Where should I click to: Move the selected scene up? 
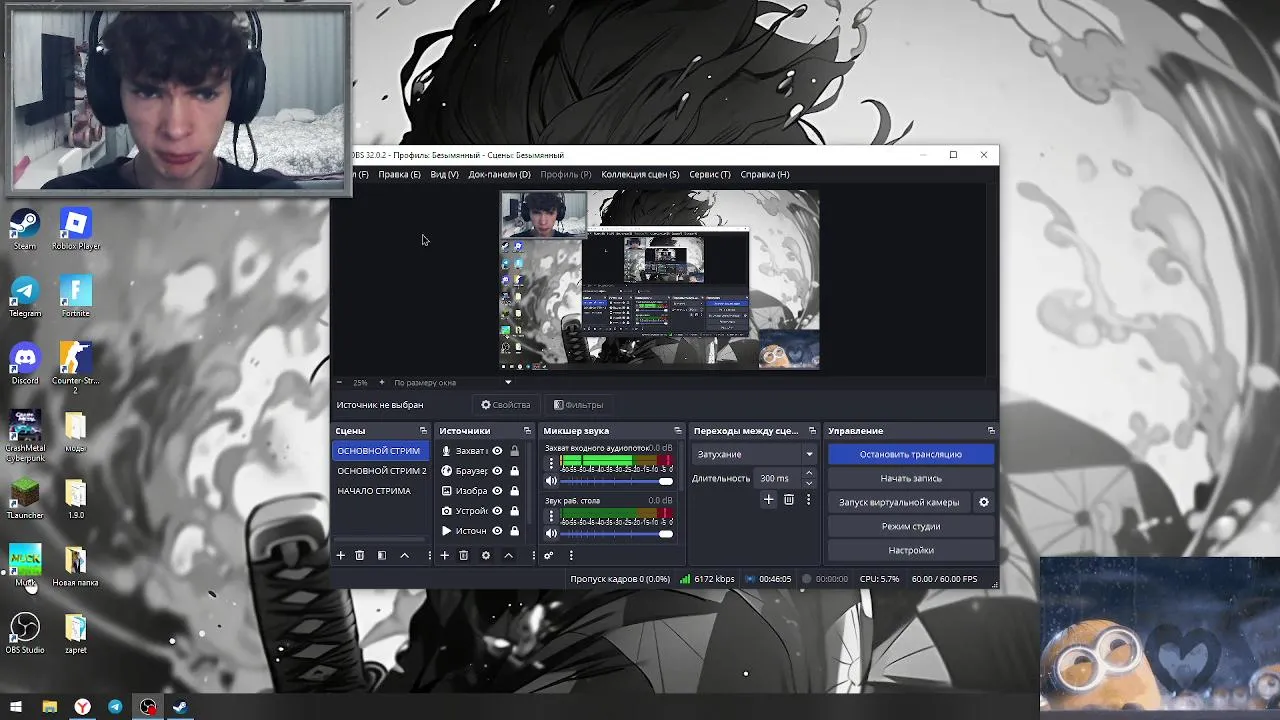coord(404,555)
